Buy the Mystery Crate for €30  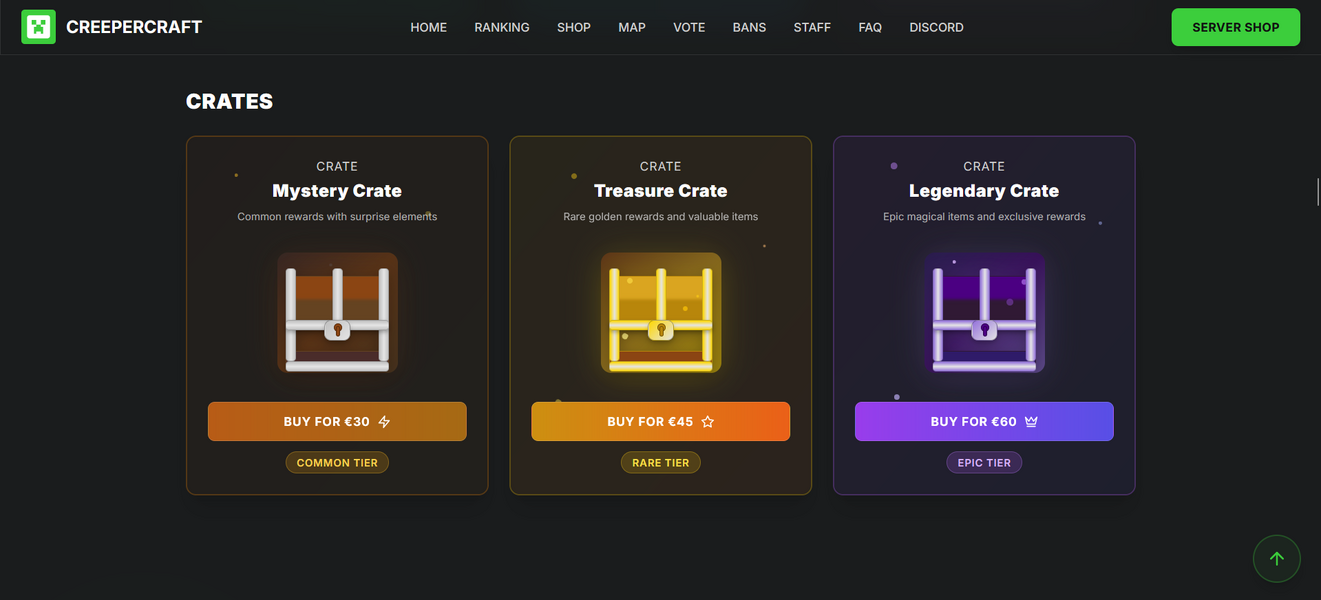pos(337,422)
